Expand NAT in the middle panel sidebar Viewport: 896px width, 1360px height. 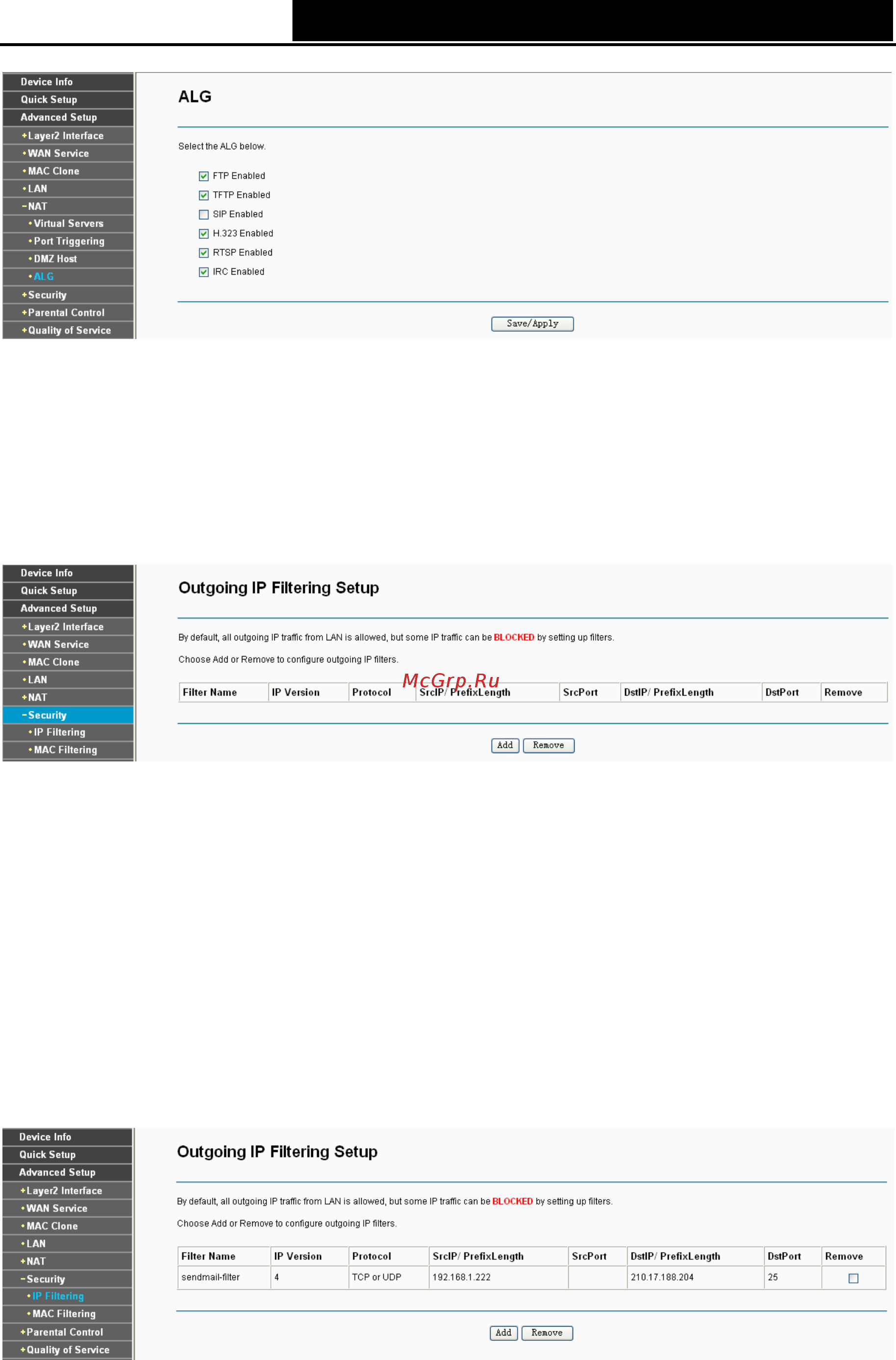[68, 697]
